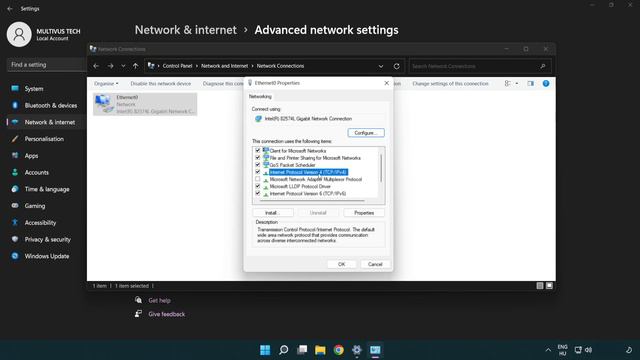Open File Explorer from taskbar
The width and height of the screenshot is (640, 360).
(x=320, y=350)
